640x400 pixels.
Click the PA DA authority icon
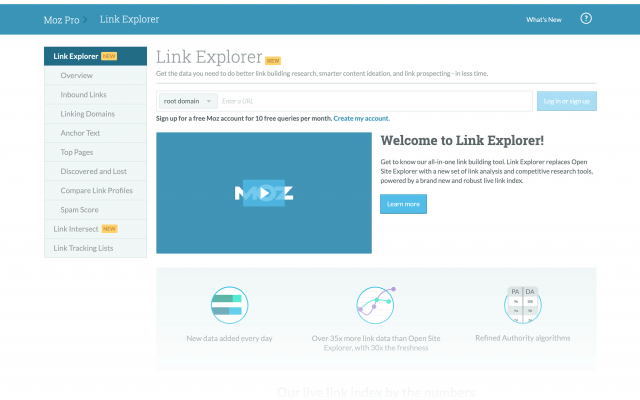click(x=523, y=304)
